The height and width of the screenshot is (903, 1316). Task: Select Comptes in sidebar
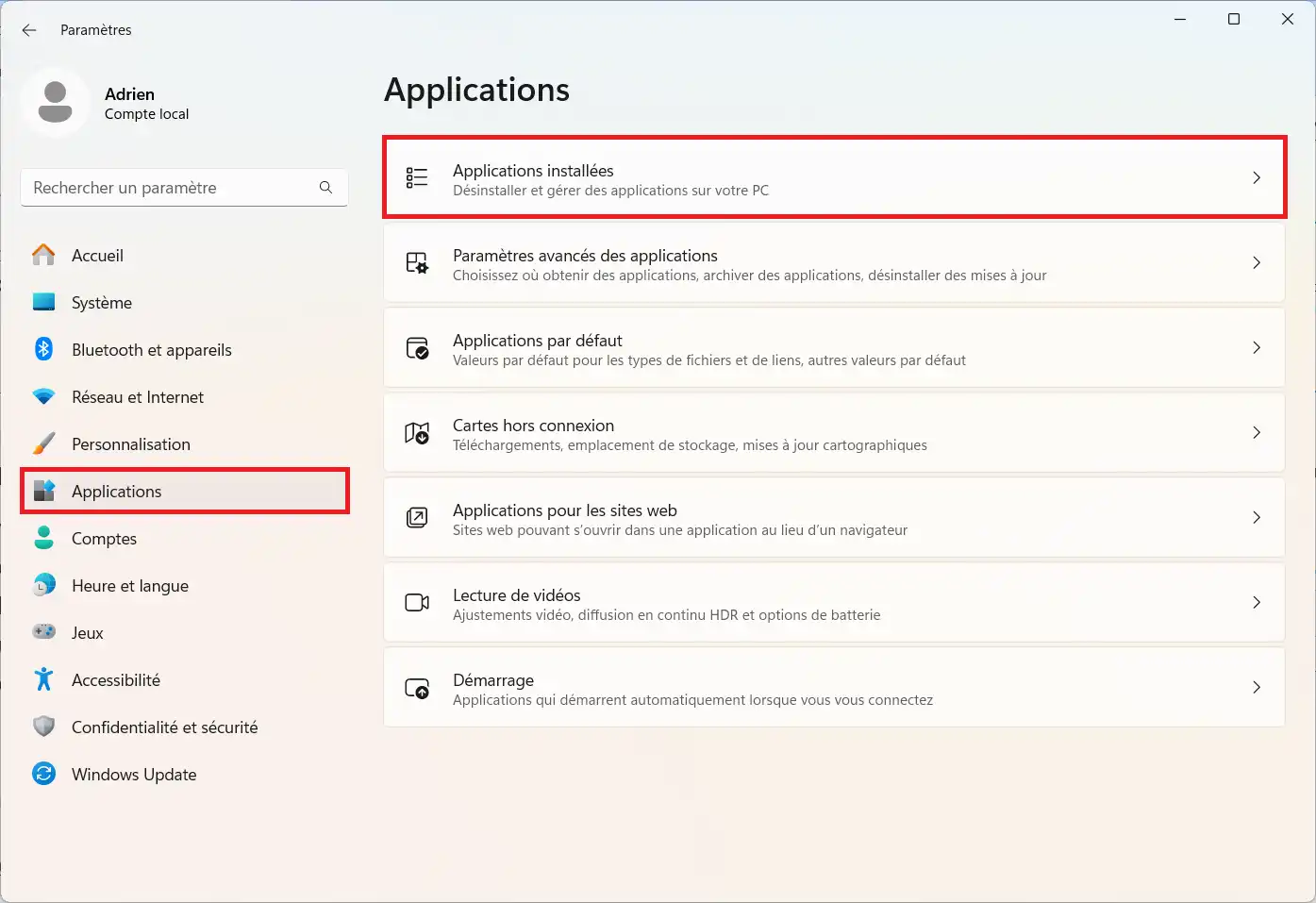(x=104, y=539)
